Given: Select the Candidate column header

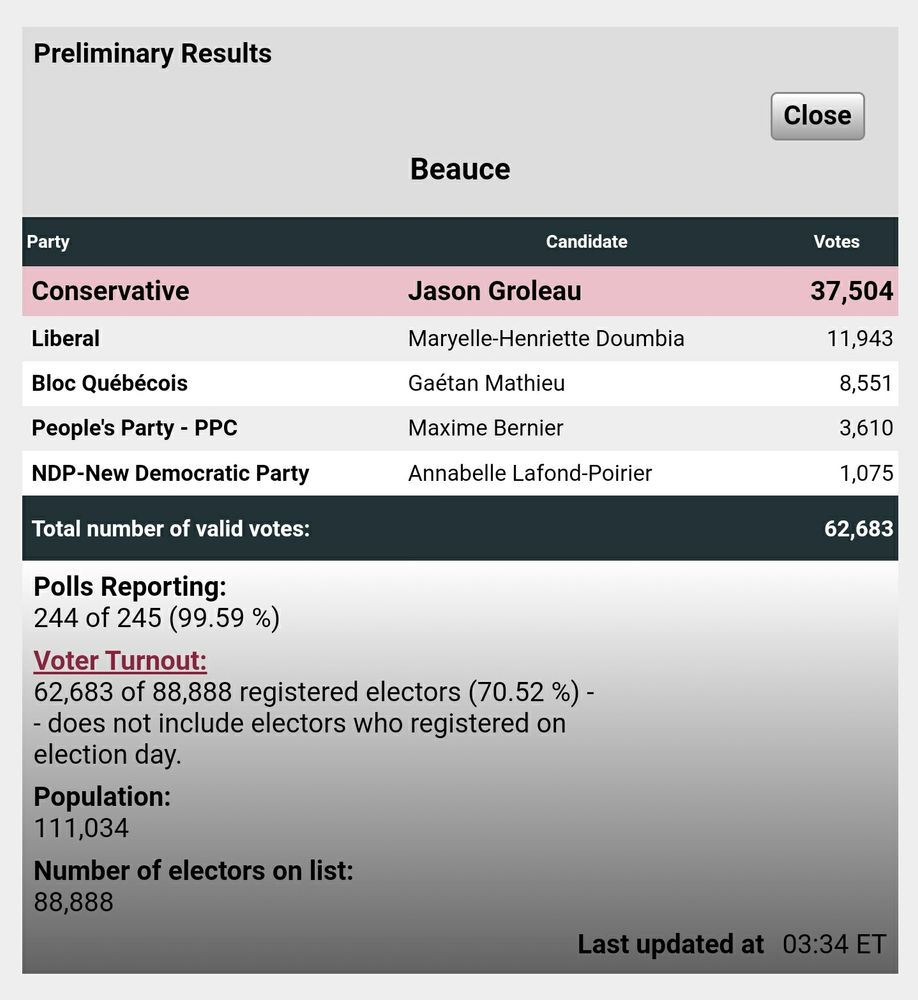Looking at the screenshot, I should [x=586, y=242].
